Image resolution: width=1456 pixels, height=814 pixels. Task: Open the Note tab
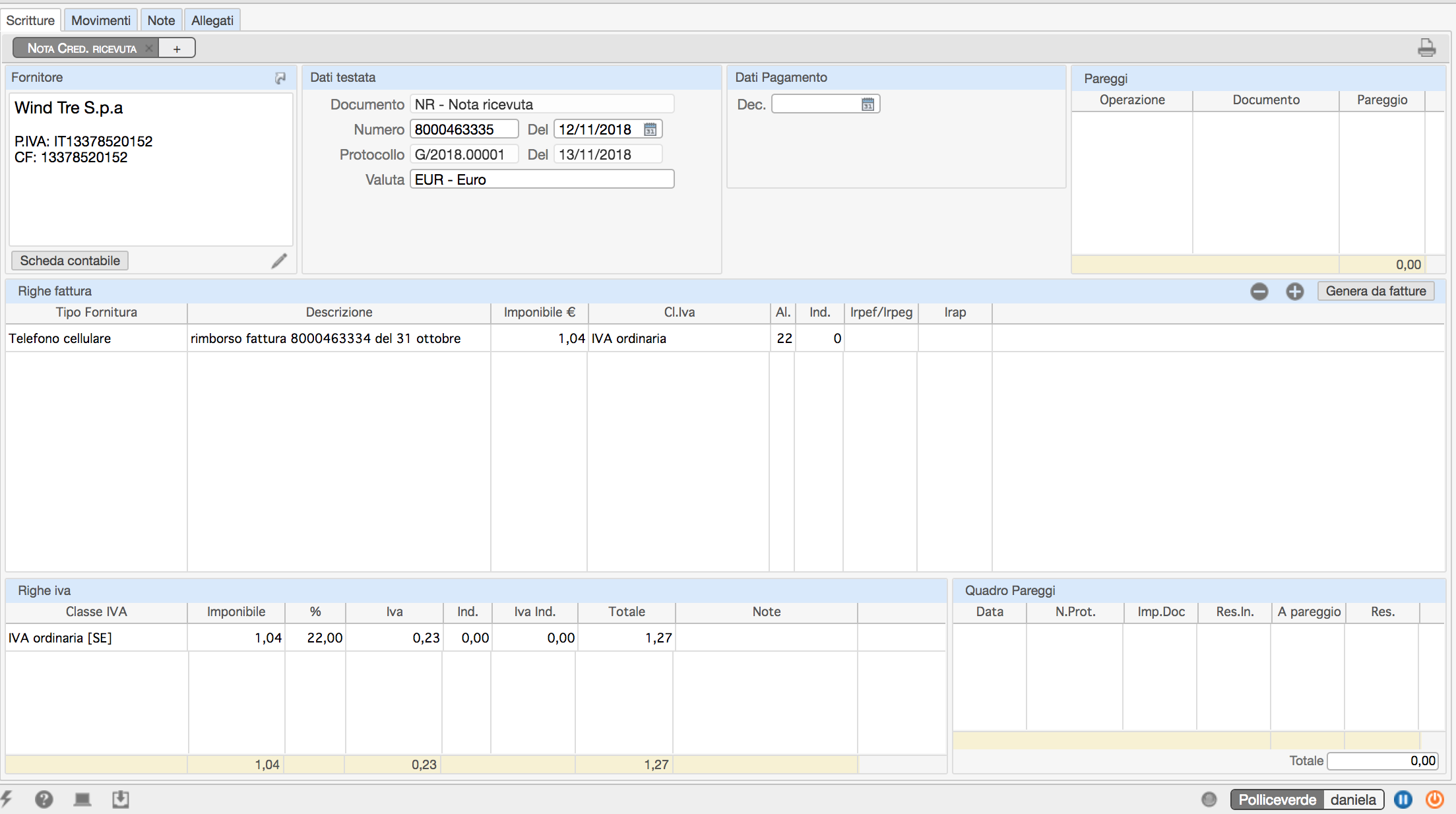pos(161,20)
